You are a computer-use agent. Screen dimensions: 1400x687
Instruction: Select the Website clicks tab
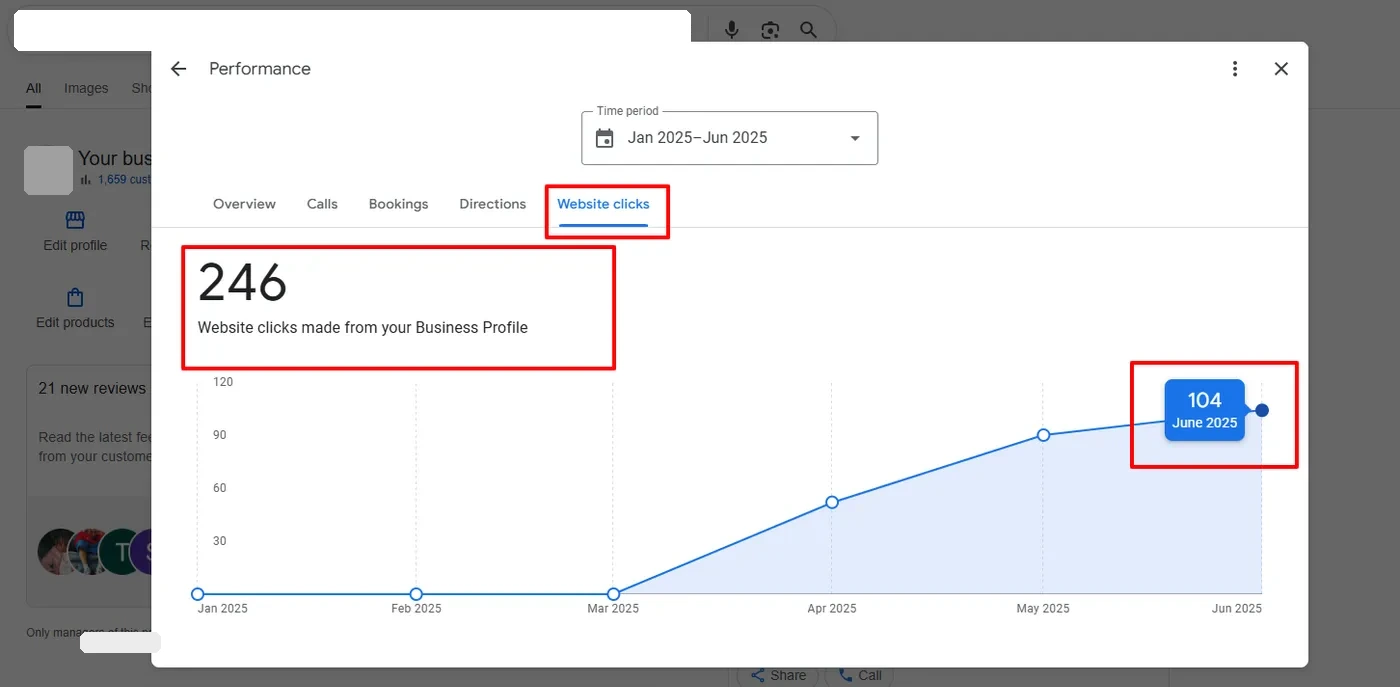(x=603, y=204)
